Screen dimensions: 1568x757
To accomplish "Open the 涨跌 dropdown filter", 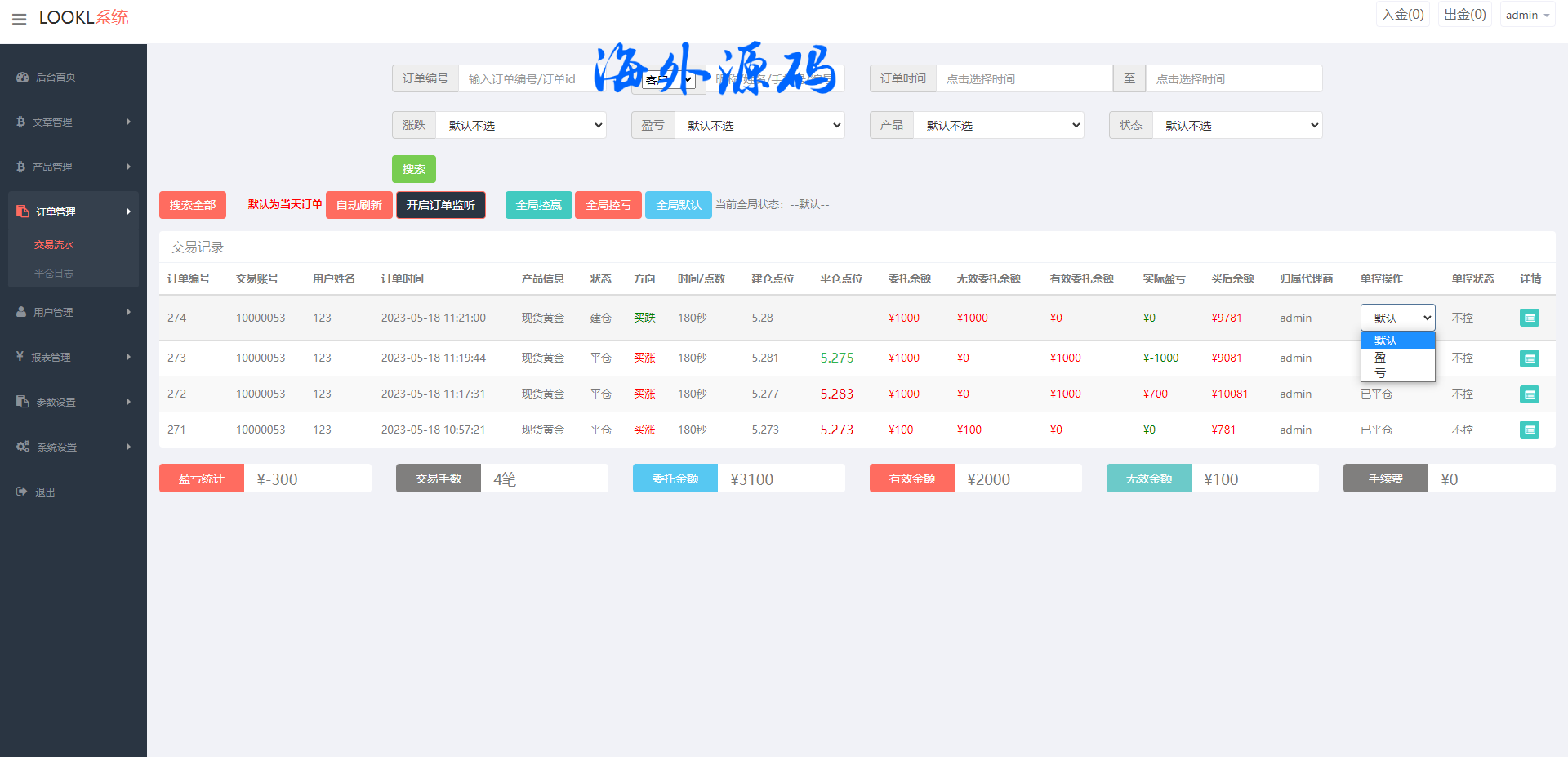I will pos(521,125).
